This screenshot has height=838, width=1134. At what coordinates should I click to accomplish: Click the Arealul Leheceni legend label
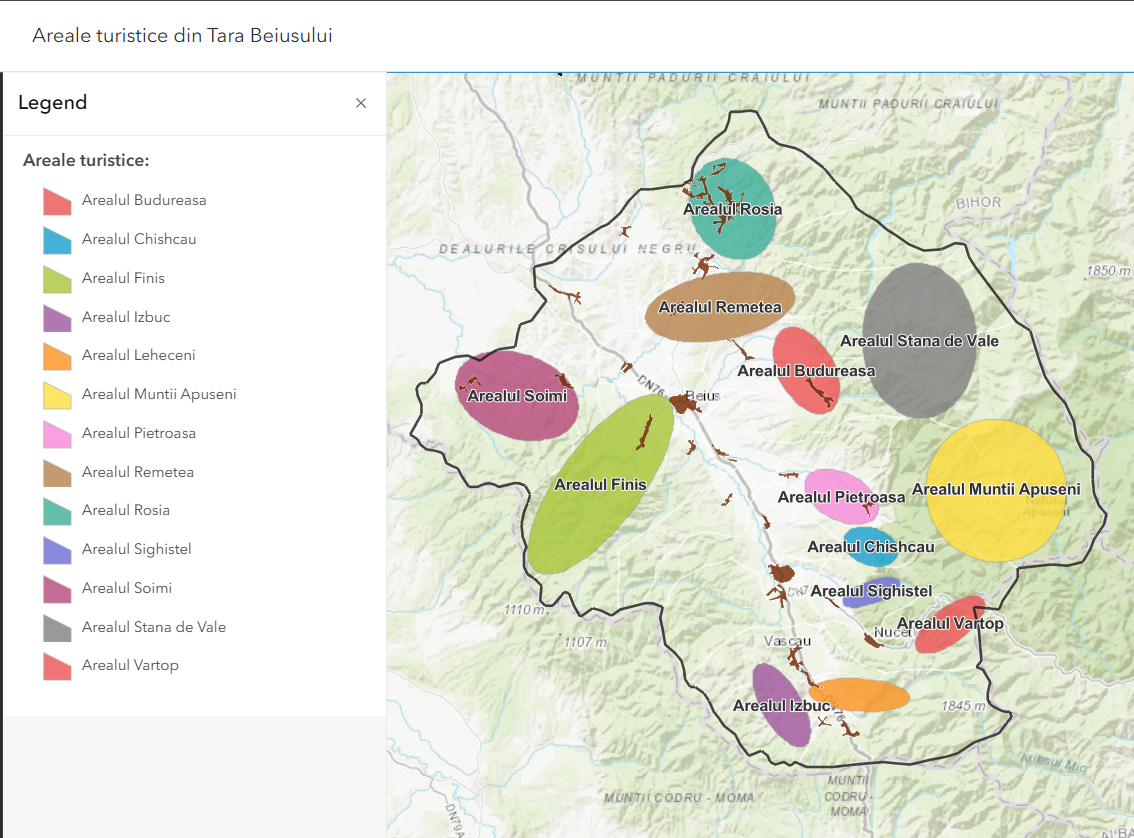138,355
